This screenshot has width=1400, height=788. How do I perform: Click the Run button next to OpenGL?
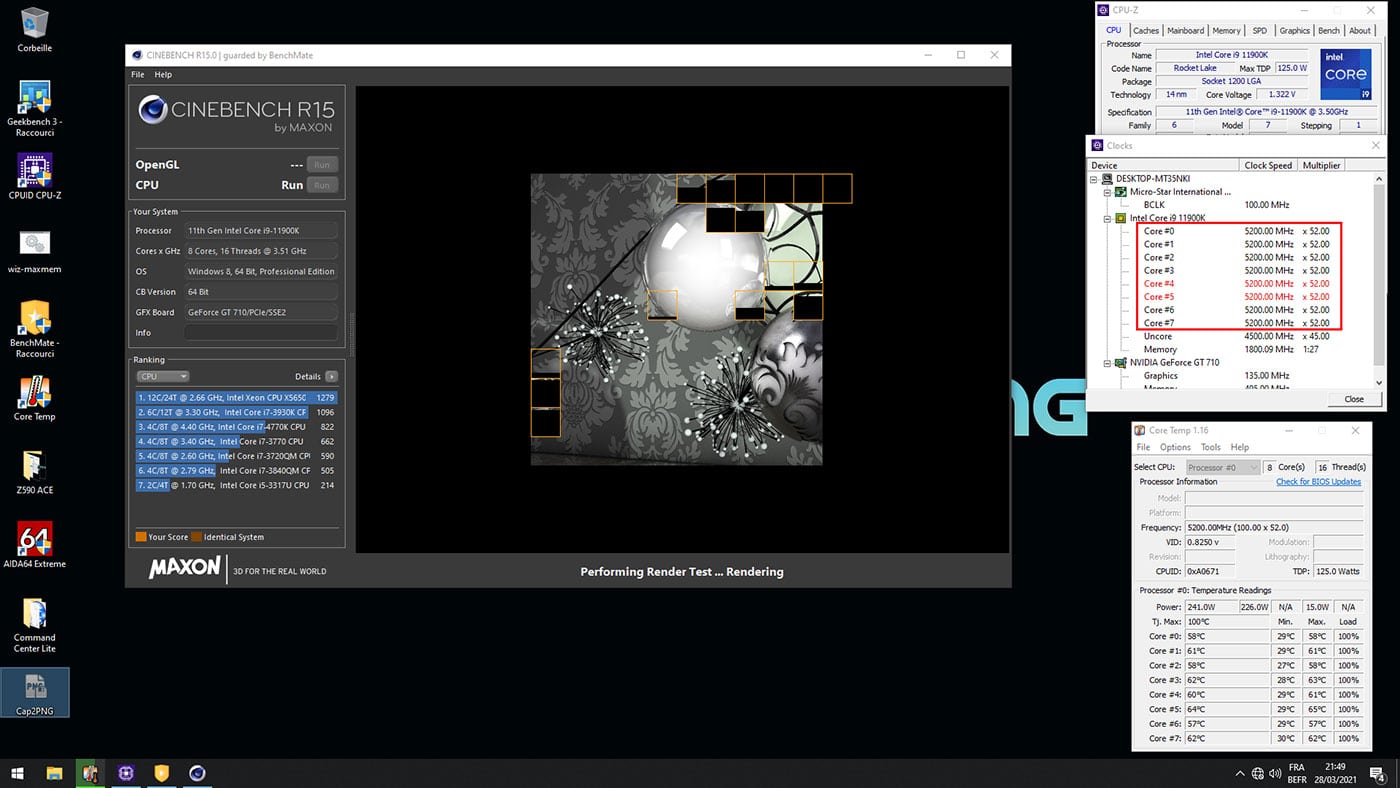pyautogui.click(x=322, y=165)
